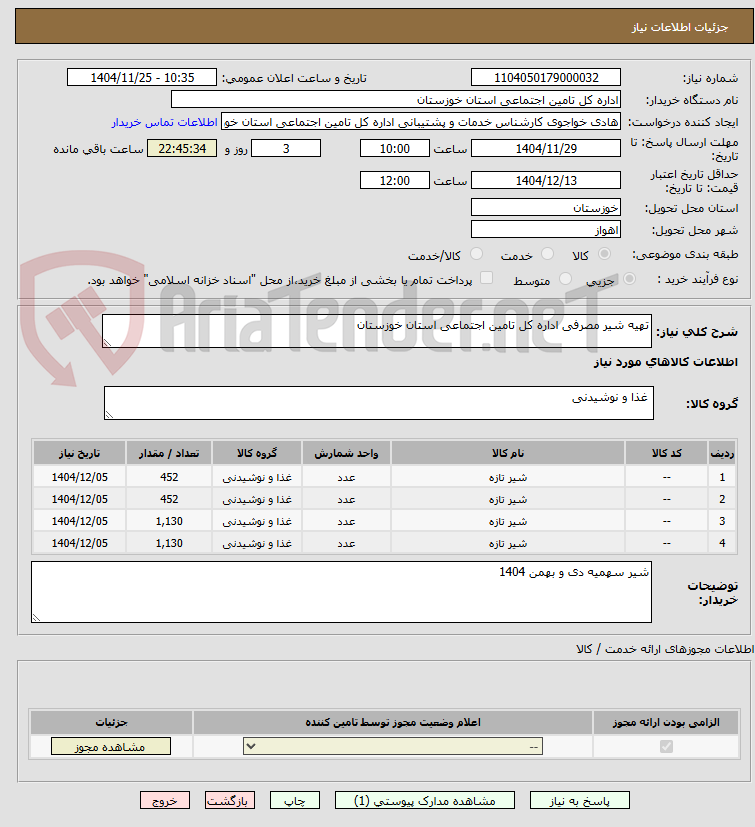Click the مشاهده مجوز button

pos(111,746)
